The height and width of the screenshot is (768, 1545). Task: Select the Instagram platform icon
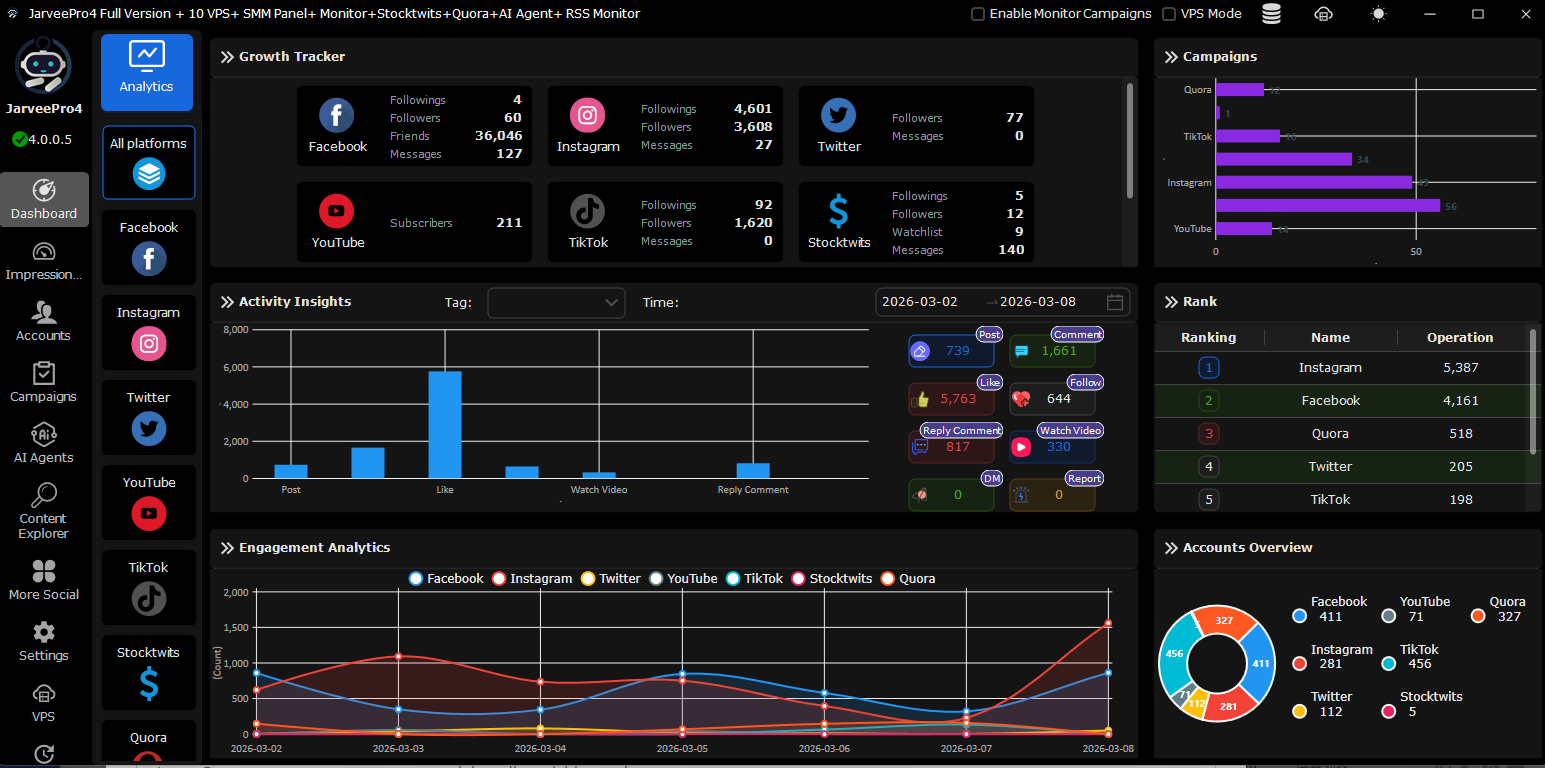click(x=149, y=343)
